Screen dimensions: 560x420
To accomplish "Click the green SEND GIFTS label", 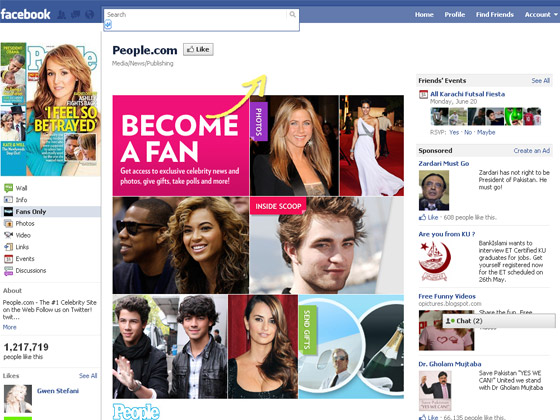I will point(307,330).
